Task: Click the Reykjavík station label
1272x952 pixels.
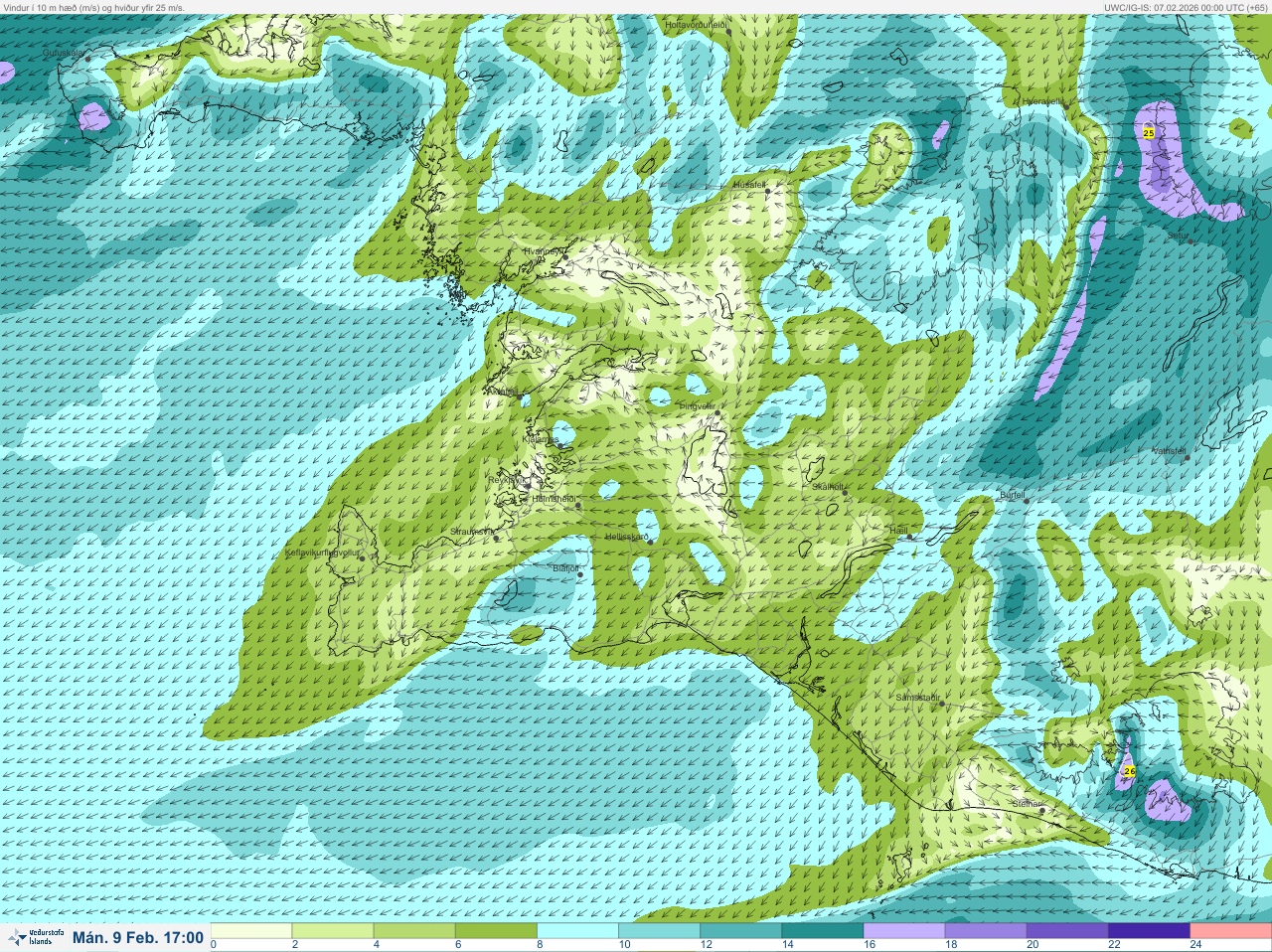Action: coord(505,479)
